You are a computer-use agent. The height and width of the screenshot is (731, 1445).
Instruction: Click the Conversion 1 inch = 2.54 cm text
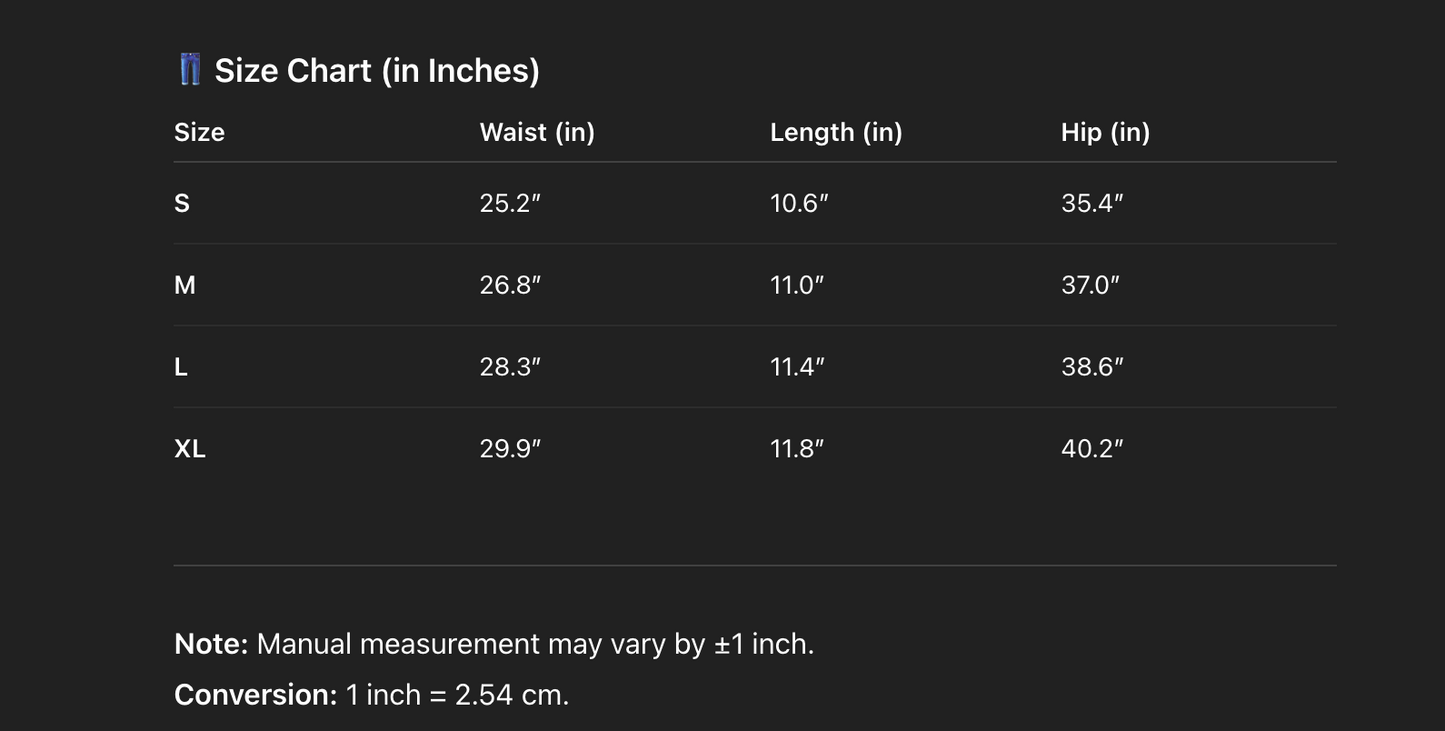click(x=371, y=695)
